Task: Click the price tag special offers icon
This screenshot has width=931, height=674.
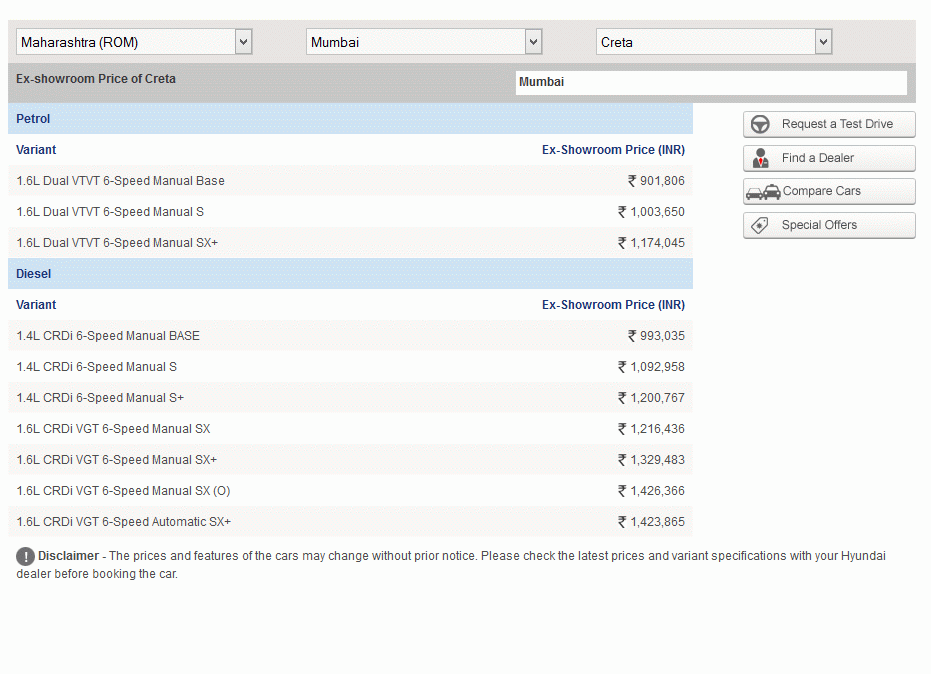Action: pyautogui.click(x=759, y=225)
